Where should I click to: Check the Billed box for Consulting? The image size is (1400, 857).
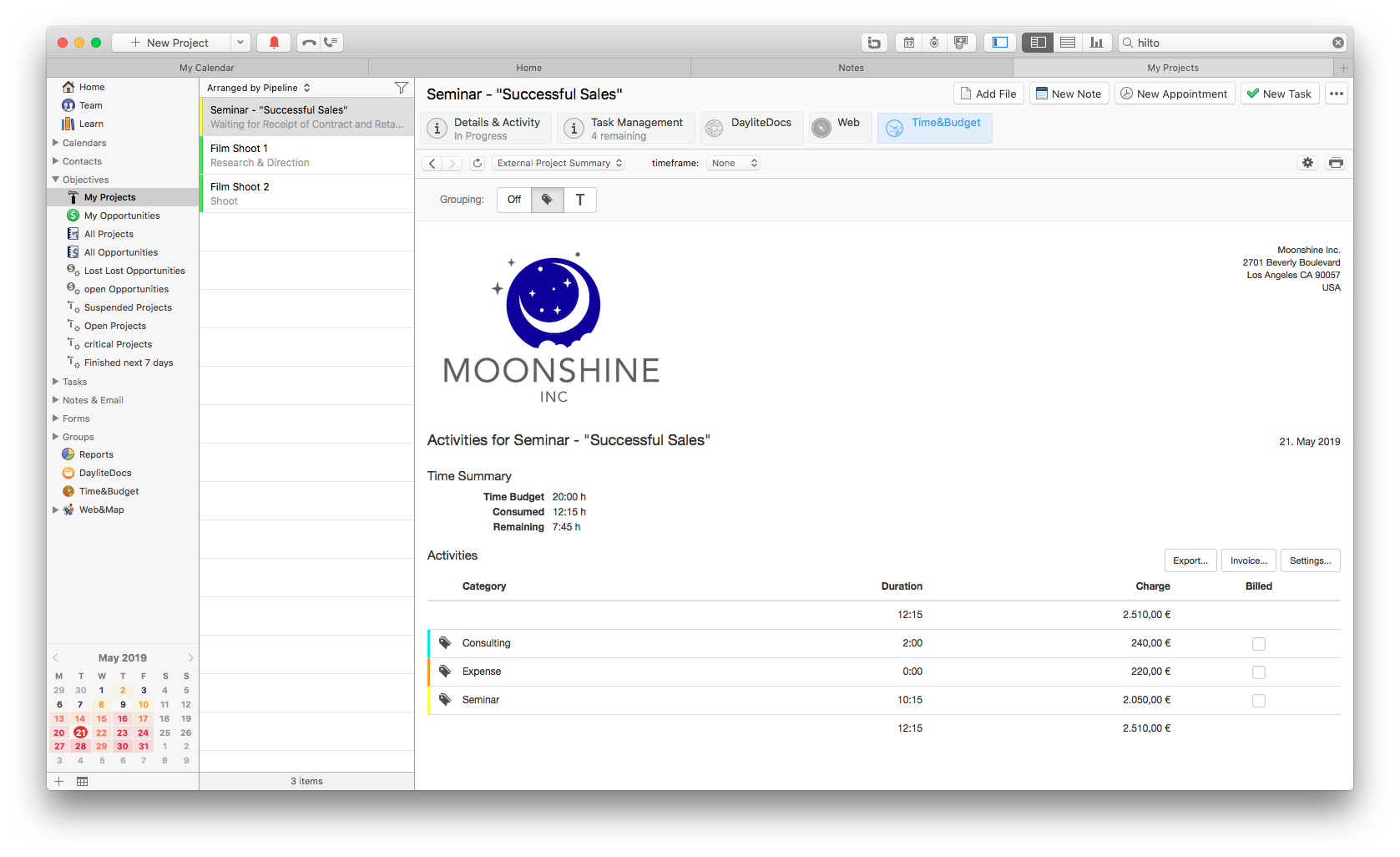(x=1258, y=644)
